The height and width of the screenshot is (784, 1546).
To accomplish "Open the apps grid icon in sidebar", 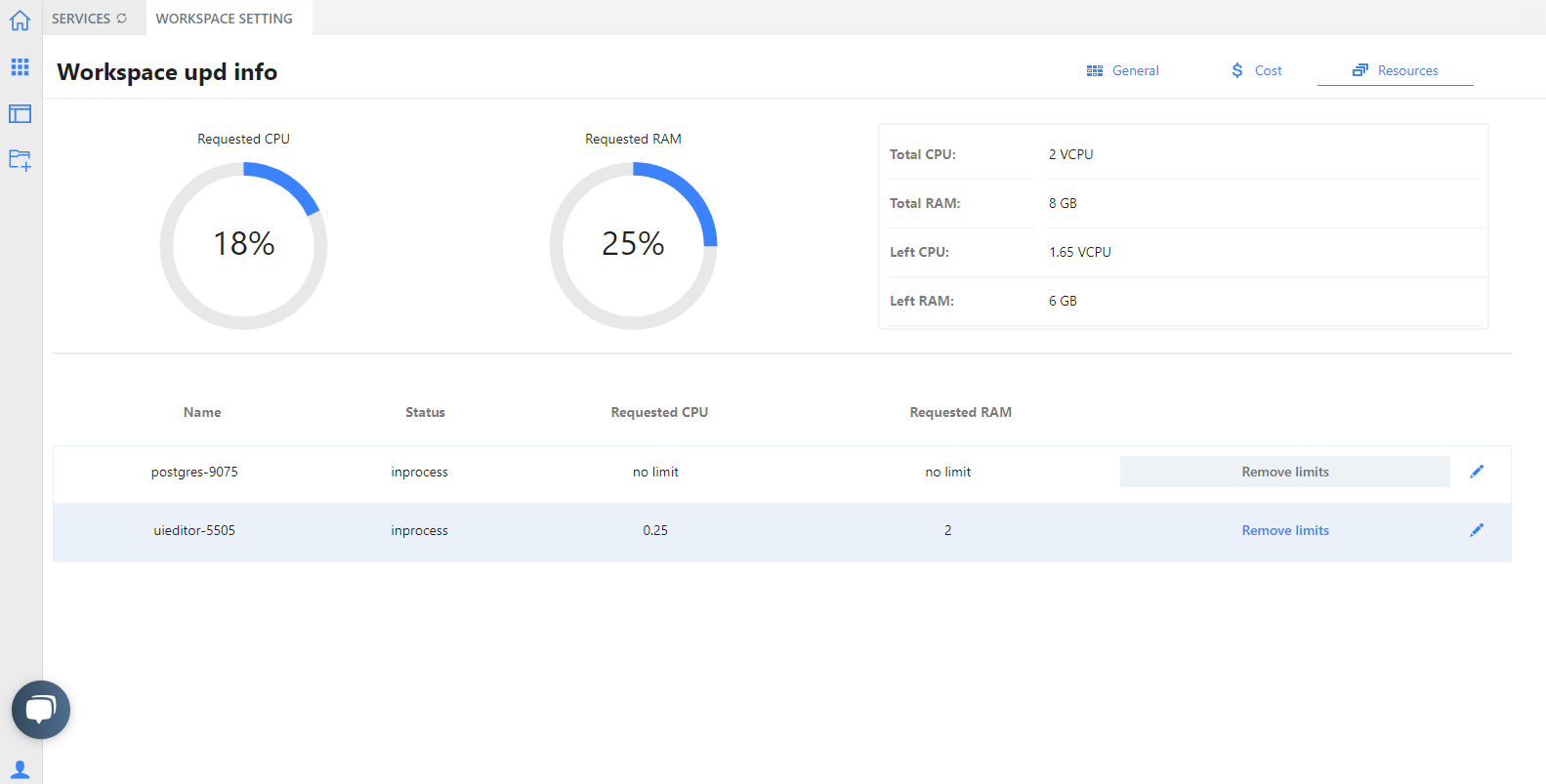I will [20, 66].
